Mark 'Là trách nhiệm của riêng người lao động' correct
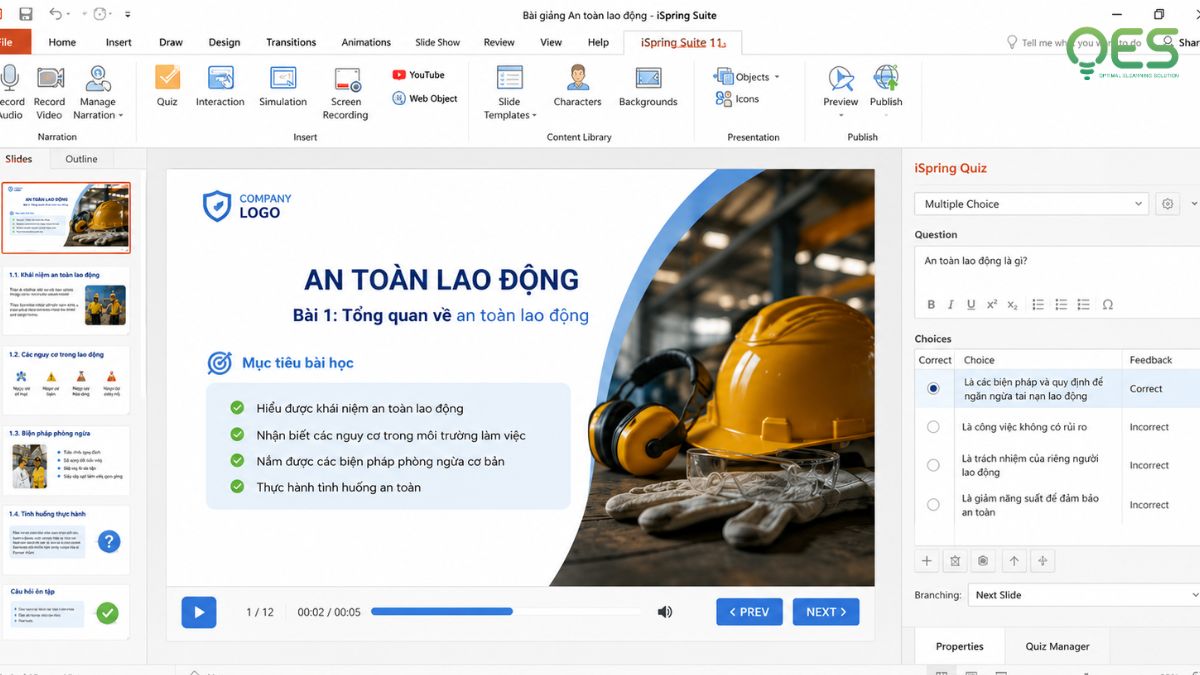 pos(933,465)
